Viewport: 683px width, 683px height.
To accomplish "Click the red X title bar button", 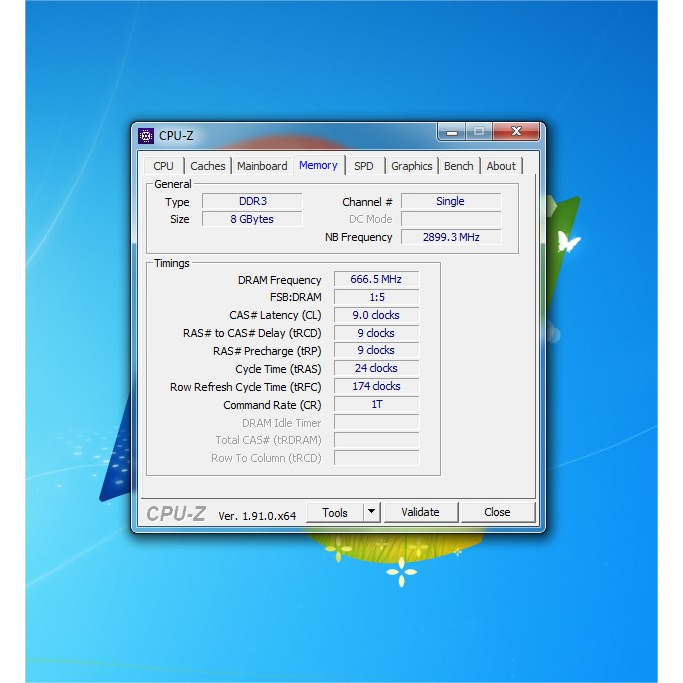I will tap(516, 132).
